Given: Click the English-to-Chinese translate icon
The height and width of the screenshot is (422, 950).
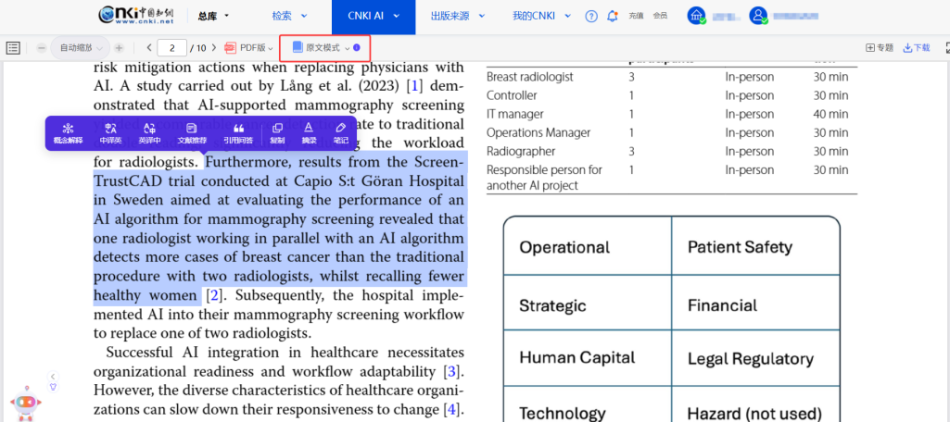Looking at the screenshot, I should (150, 132).
